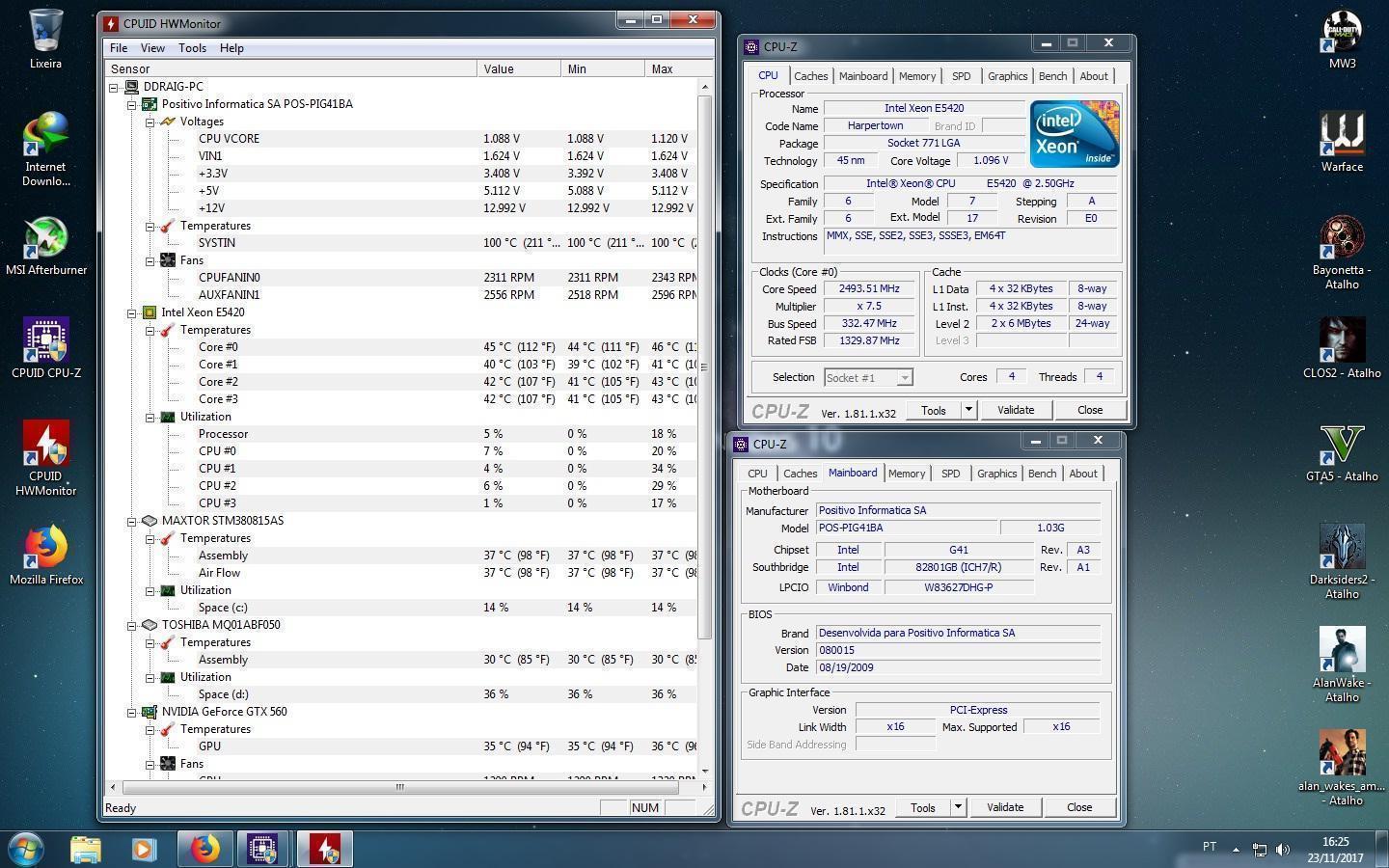Click Intel Xeon inside logo in CPU-Z
Screen dimensions: 1389x868
pos(1075,133)
